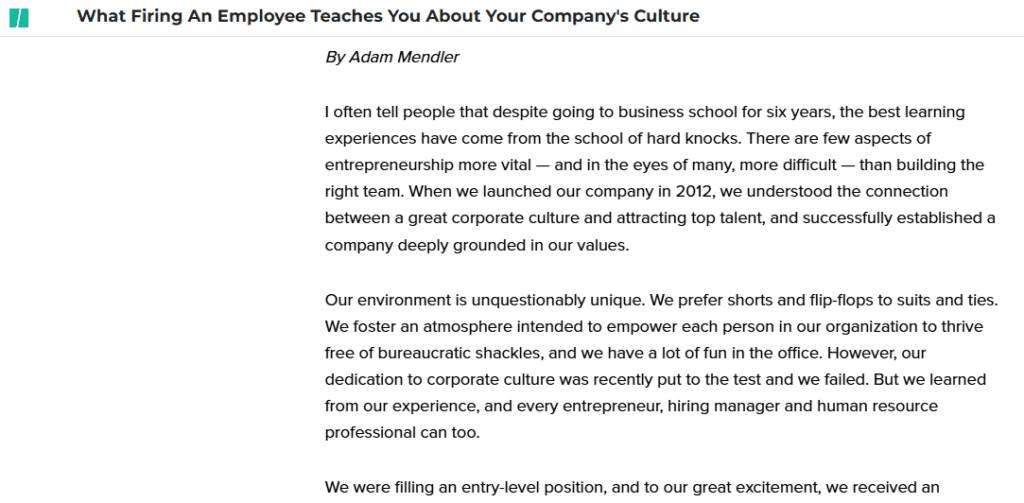Click the green HuffPost logo icon
The width and height of the screenshot is (1024, 503).
[19, 18]
